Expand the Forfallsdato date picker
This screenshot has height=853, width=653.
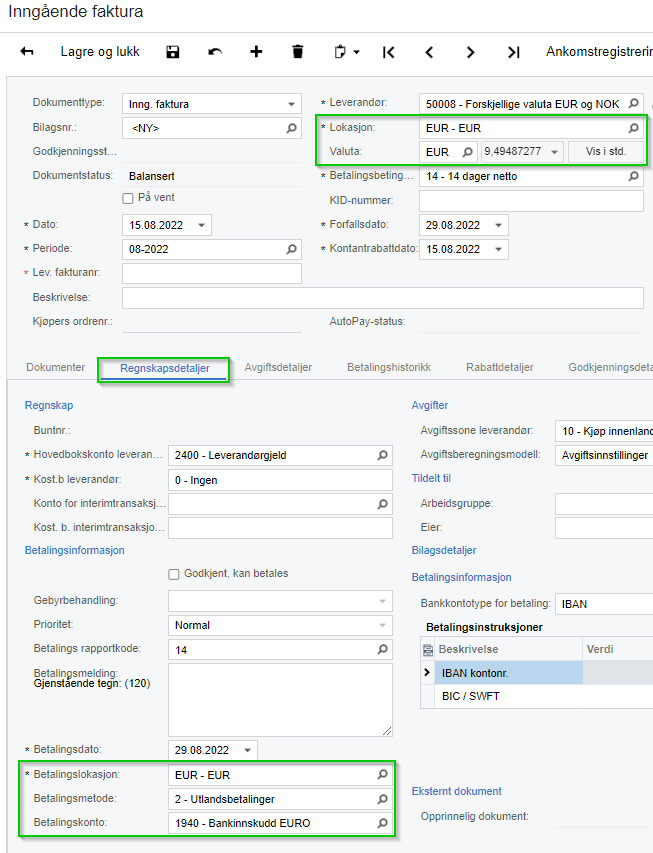(x=498, y=225)
